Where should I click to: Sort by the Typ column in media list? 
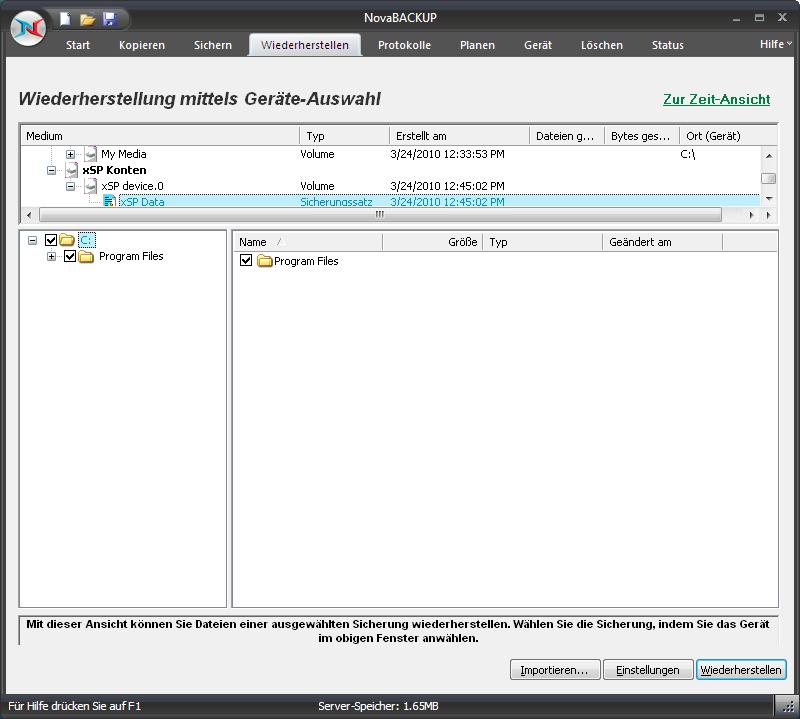tap(344, 136)
